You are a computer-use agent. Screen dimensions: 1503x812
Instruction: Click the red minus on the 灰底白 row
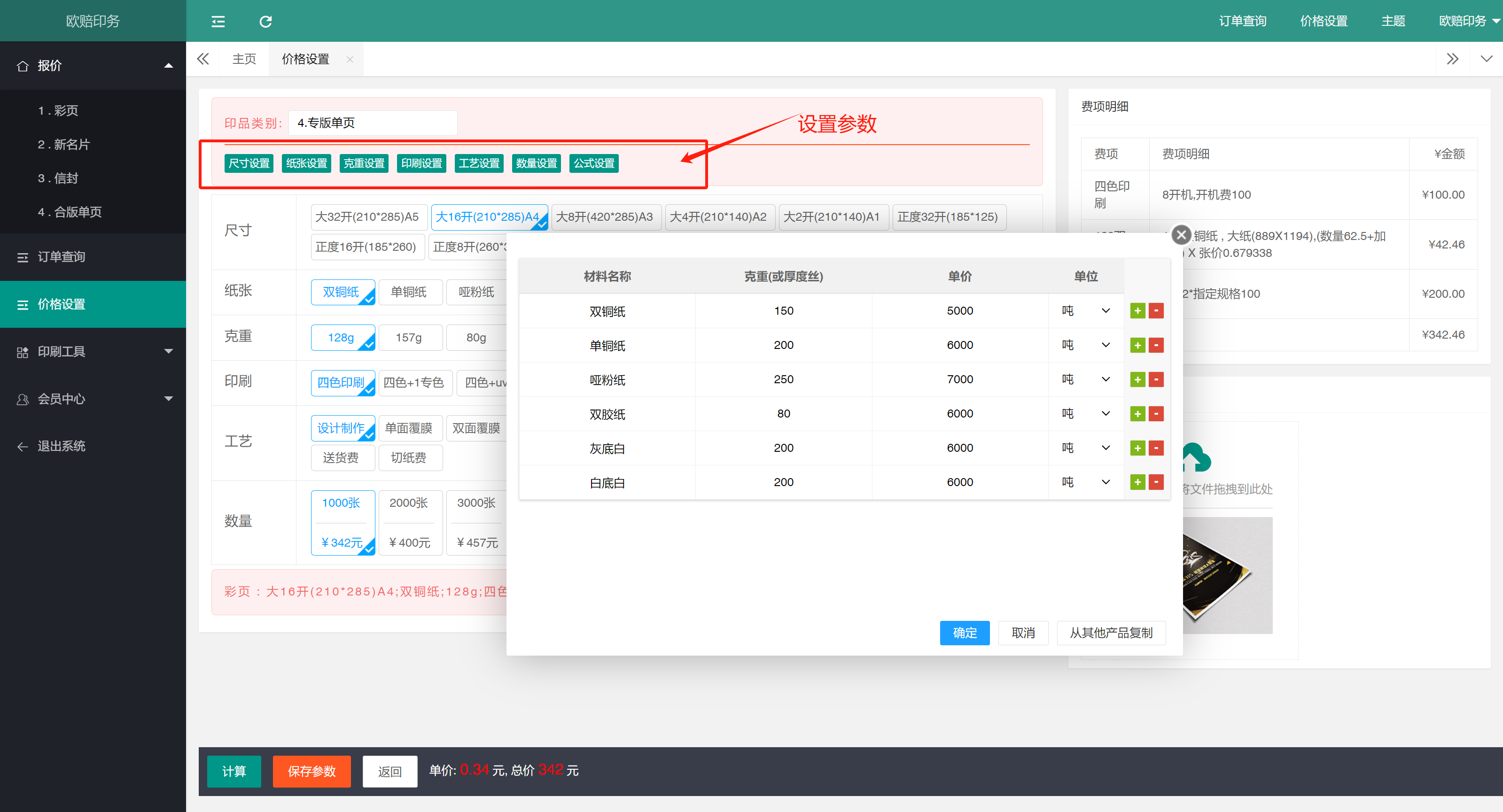pyautogui.click(x=1156, y=448)
